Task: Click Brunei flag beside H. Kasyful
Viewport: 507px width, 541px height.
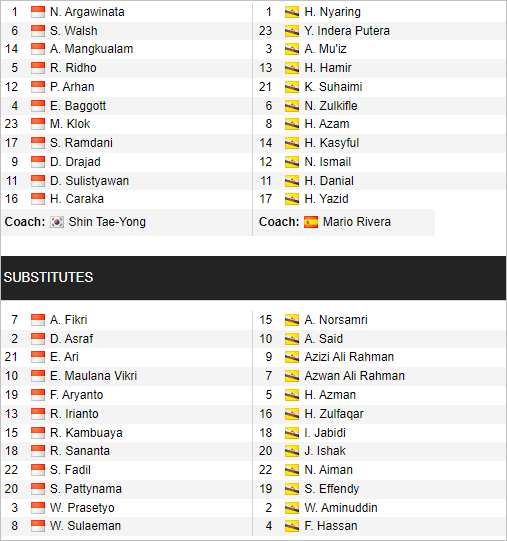Action: [x=292, y=143]
